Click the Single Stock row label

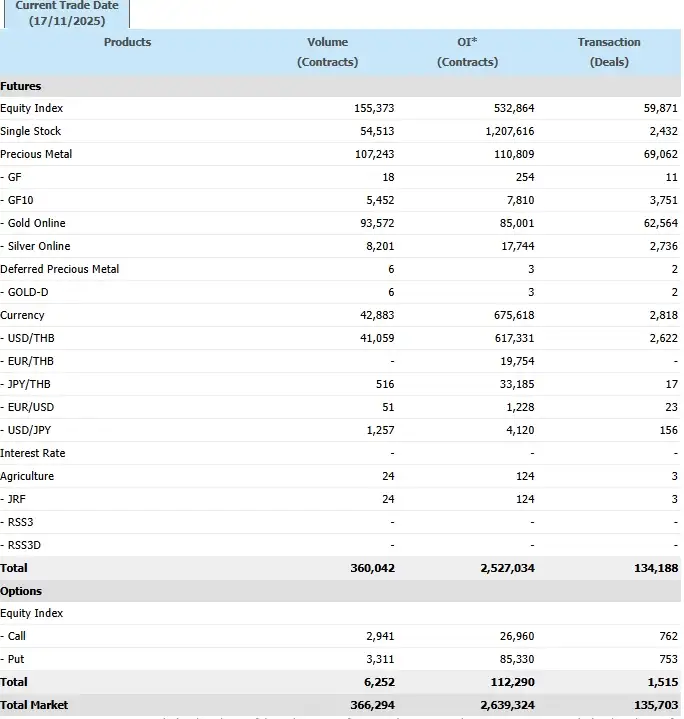click(31, 131)
